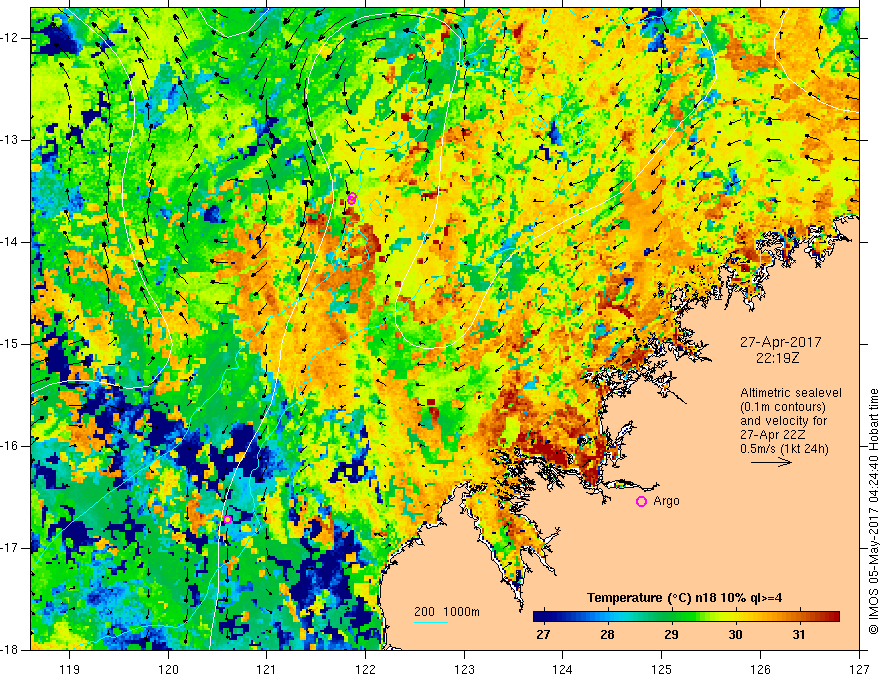The height and width of the screenshot is (680, 880).
Task: Click the longitude axis label '120'
Action: tap(168, 669)
